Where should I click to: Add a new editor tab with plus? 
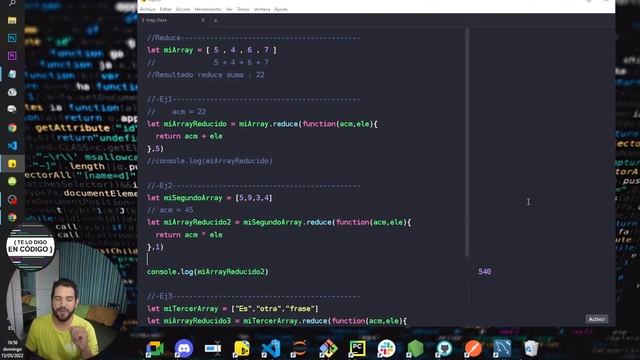[216, 20]
